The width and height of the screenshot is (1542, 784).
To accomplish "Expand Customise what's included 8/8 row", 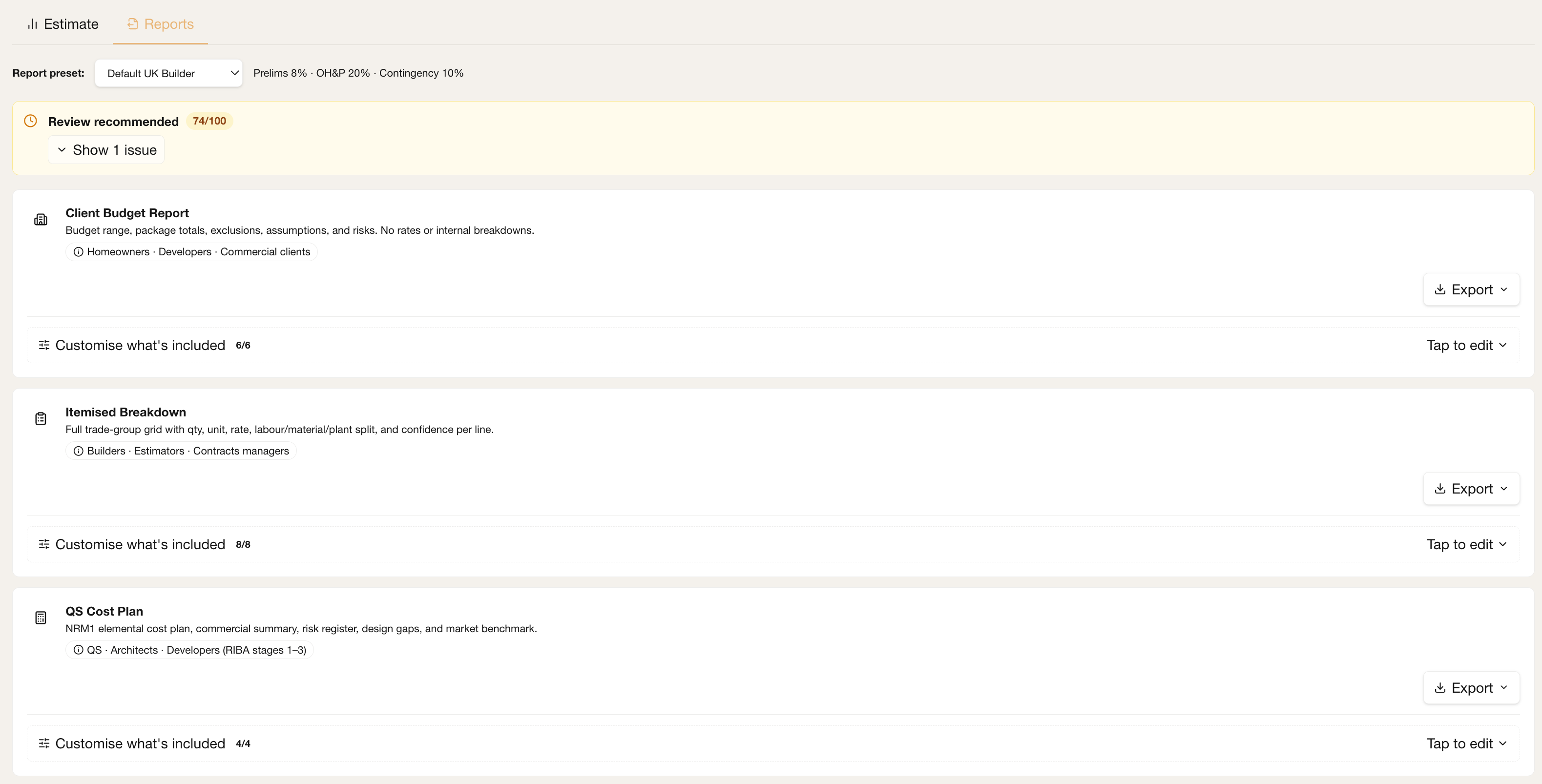I will (x=773, y=545).
